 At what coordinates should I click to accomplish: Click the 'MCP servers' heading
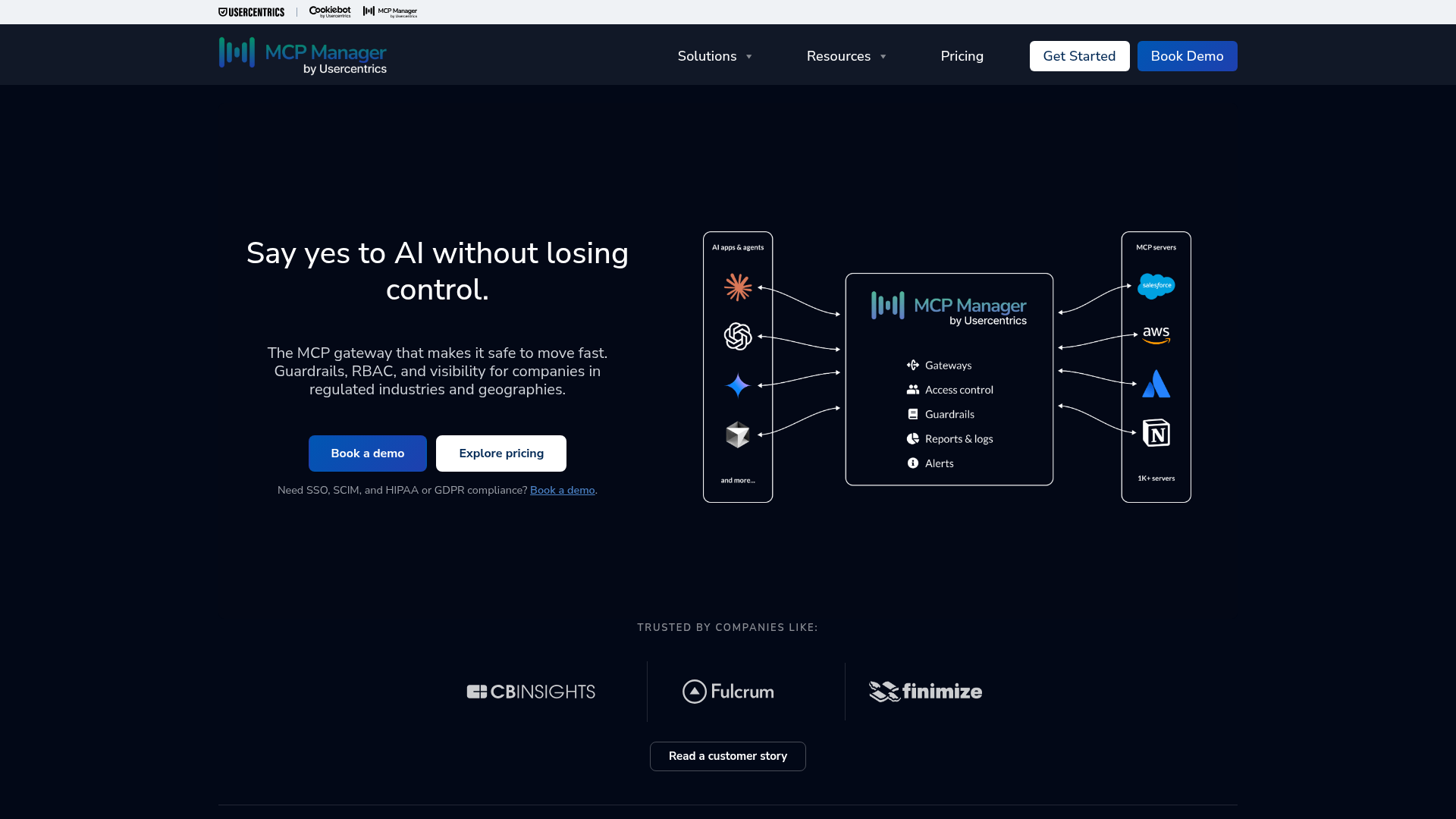click(1156, 247)
